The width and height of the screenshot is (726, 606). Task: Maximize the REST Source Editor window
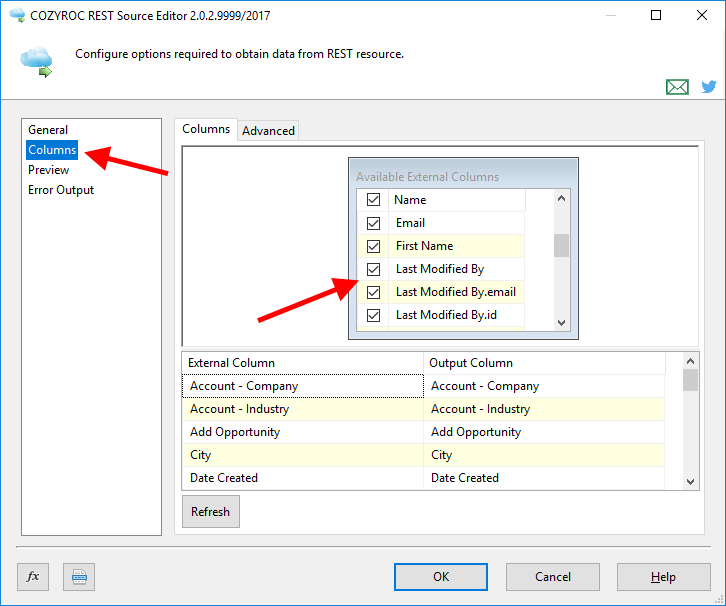pos(656,15)
